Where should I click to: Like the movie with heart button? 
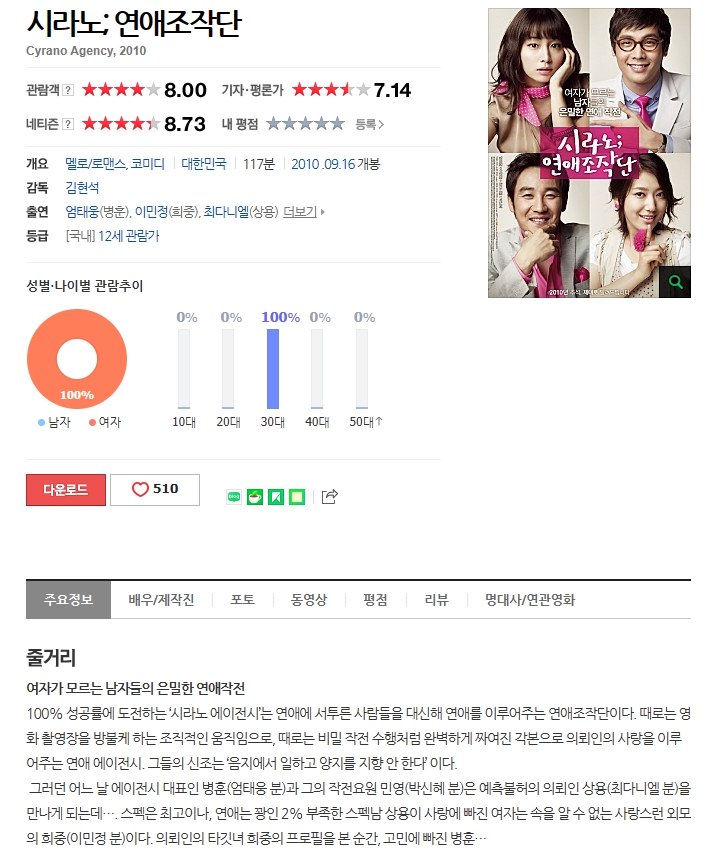coord(155,490)
